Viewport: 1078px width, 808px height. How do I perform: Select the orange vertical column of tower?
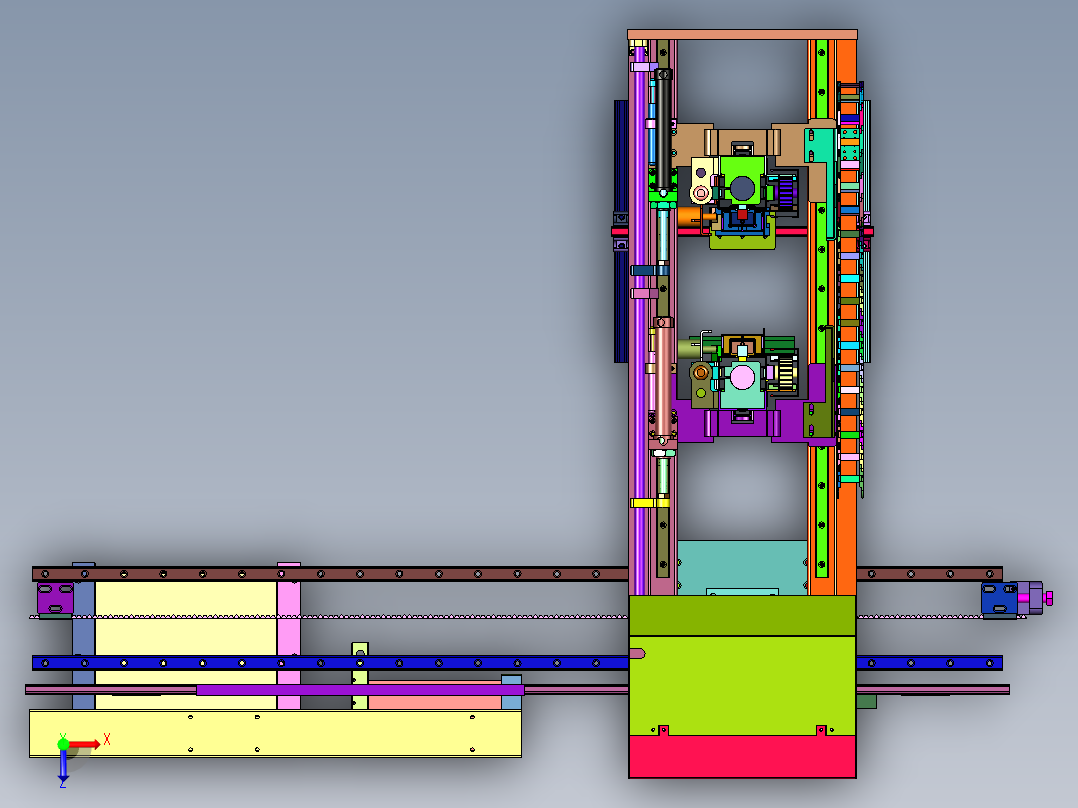[847, 316]
